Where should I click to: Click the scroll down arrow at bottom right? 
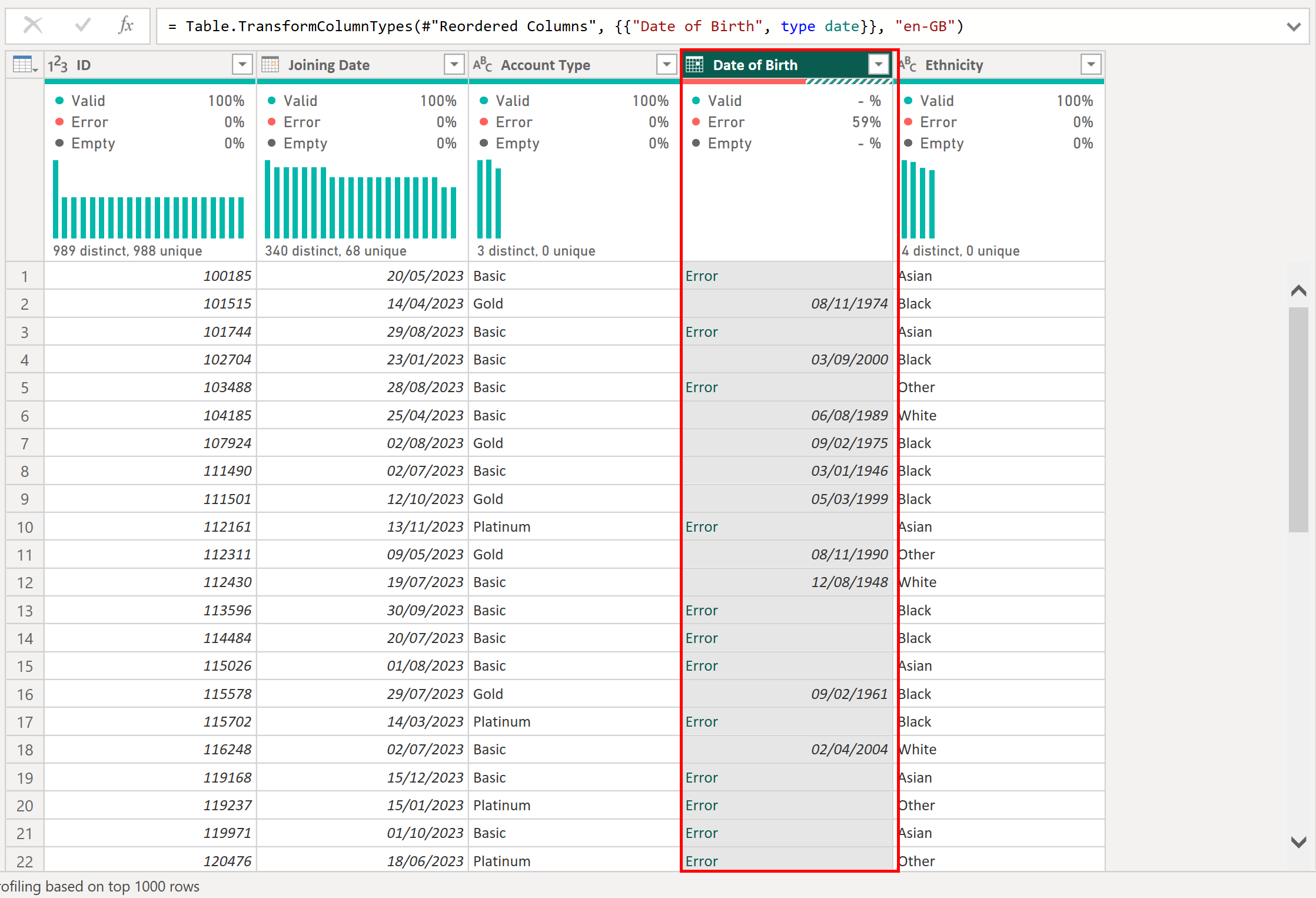click(1298, 841)
